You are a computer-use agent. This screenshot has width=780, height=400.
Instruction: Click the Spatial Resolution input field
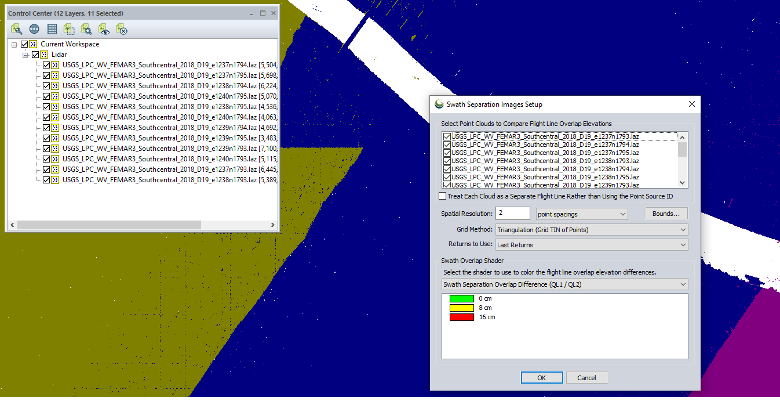(x=511, y=213)
